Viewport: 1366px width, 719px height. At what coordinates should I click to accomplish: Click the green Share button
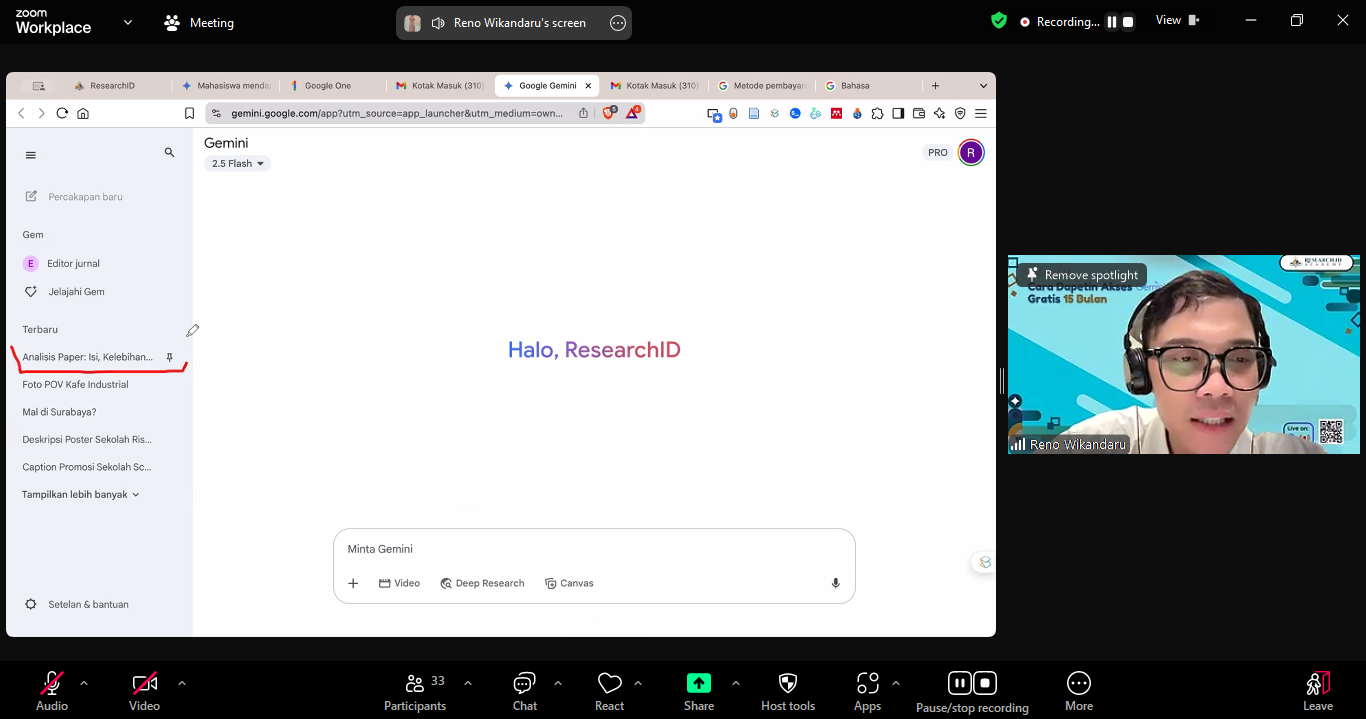coord(699,691)
